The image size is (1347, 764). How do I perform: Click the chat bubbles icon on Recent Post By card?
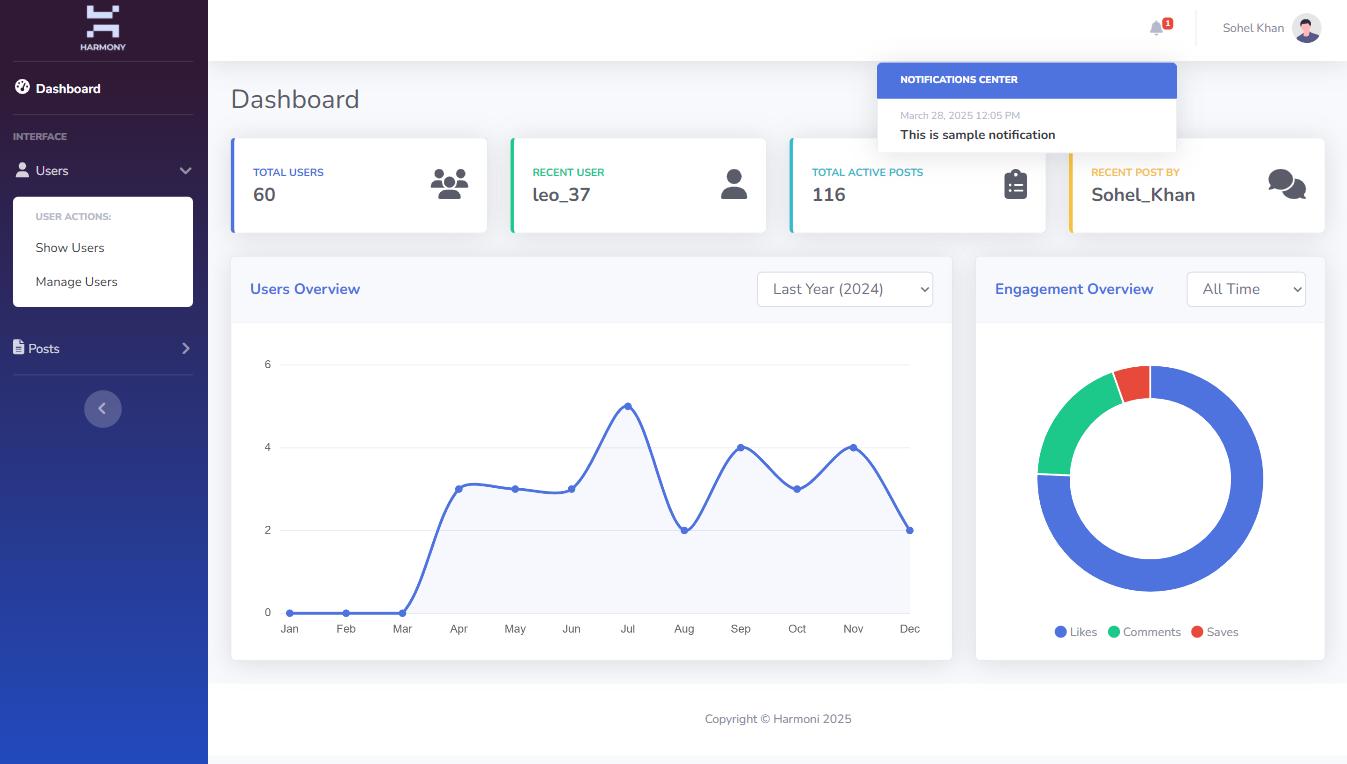pos(1287,184)
